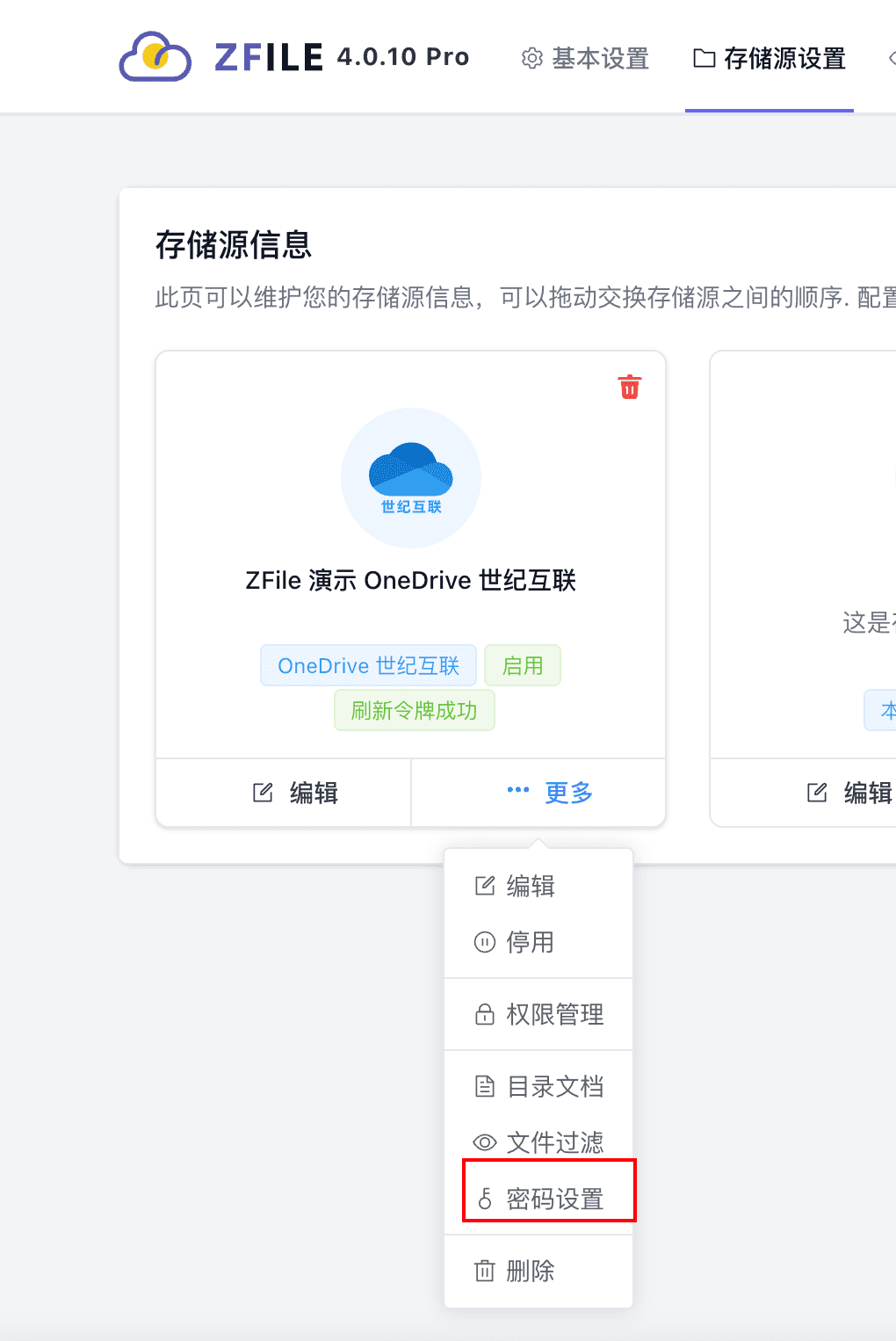Open 文件过滤 from the menu

pyautogui.click(x=553, y=1142)
